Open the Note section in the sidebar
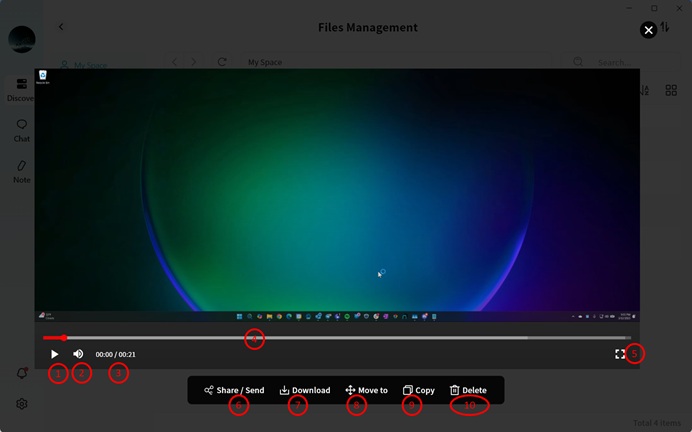Screen dimensions: 692x432 coord(21,170)
